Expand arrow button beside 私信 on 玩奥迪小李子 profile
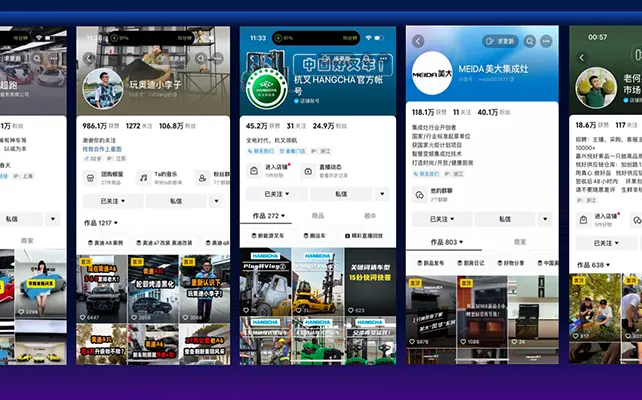Viewport: 642px width, 400px height. pos(217,201)
